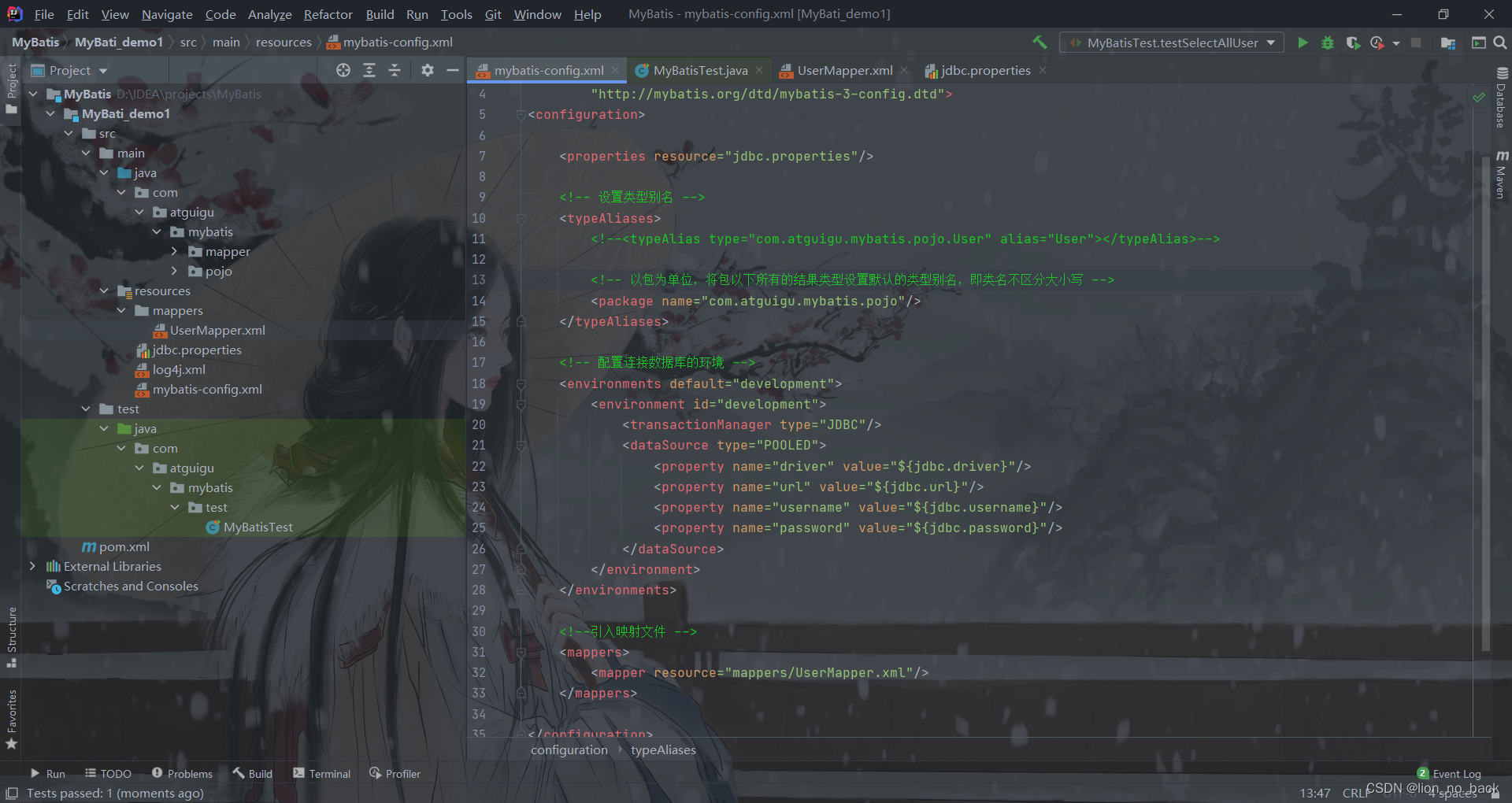
Task: Collapse the resources folder
Action: [104, 290]
